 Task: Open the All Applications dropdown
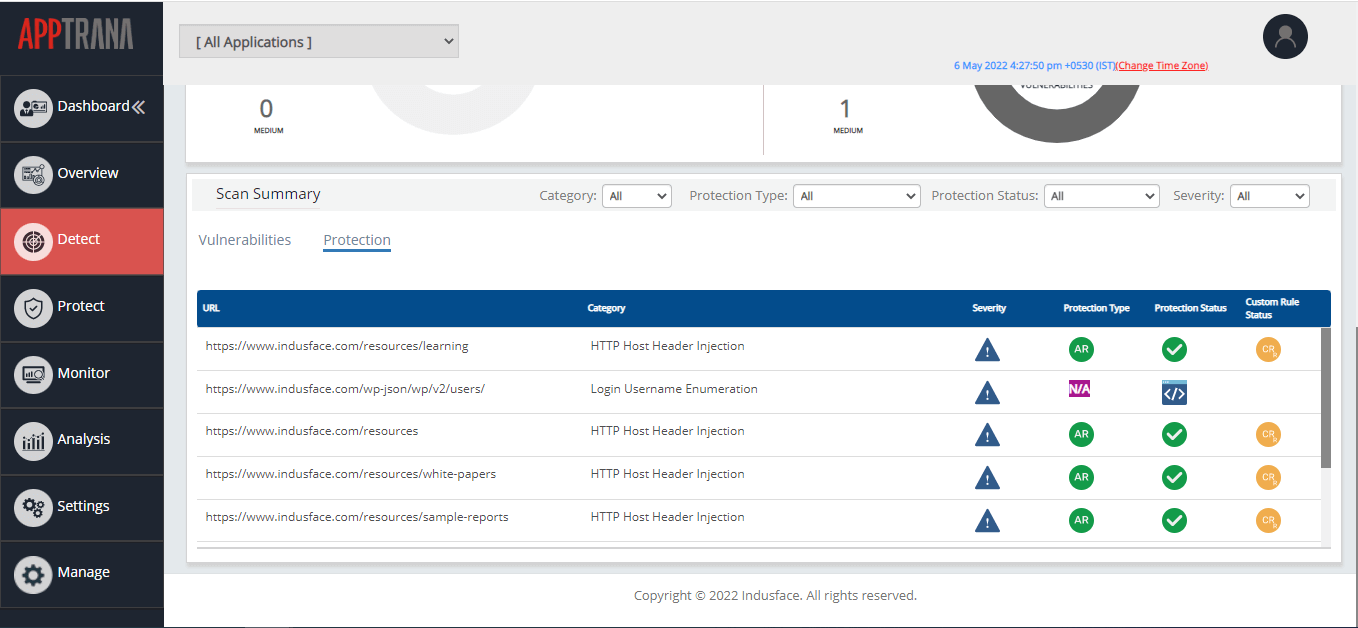tap(319, 42)
